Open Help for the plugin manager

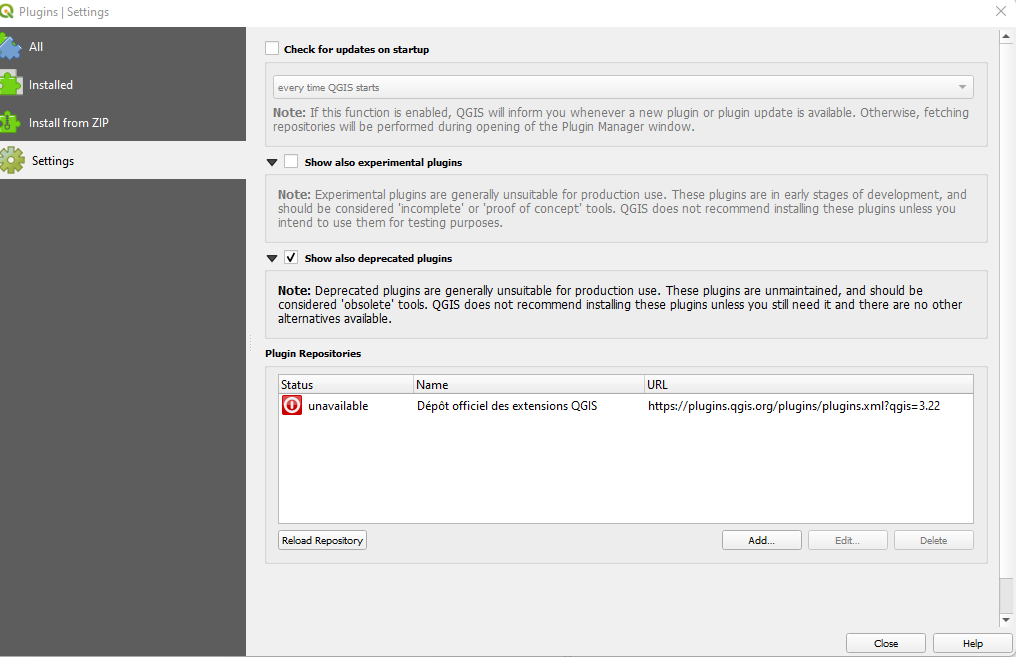(973, 643)
